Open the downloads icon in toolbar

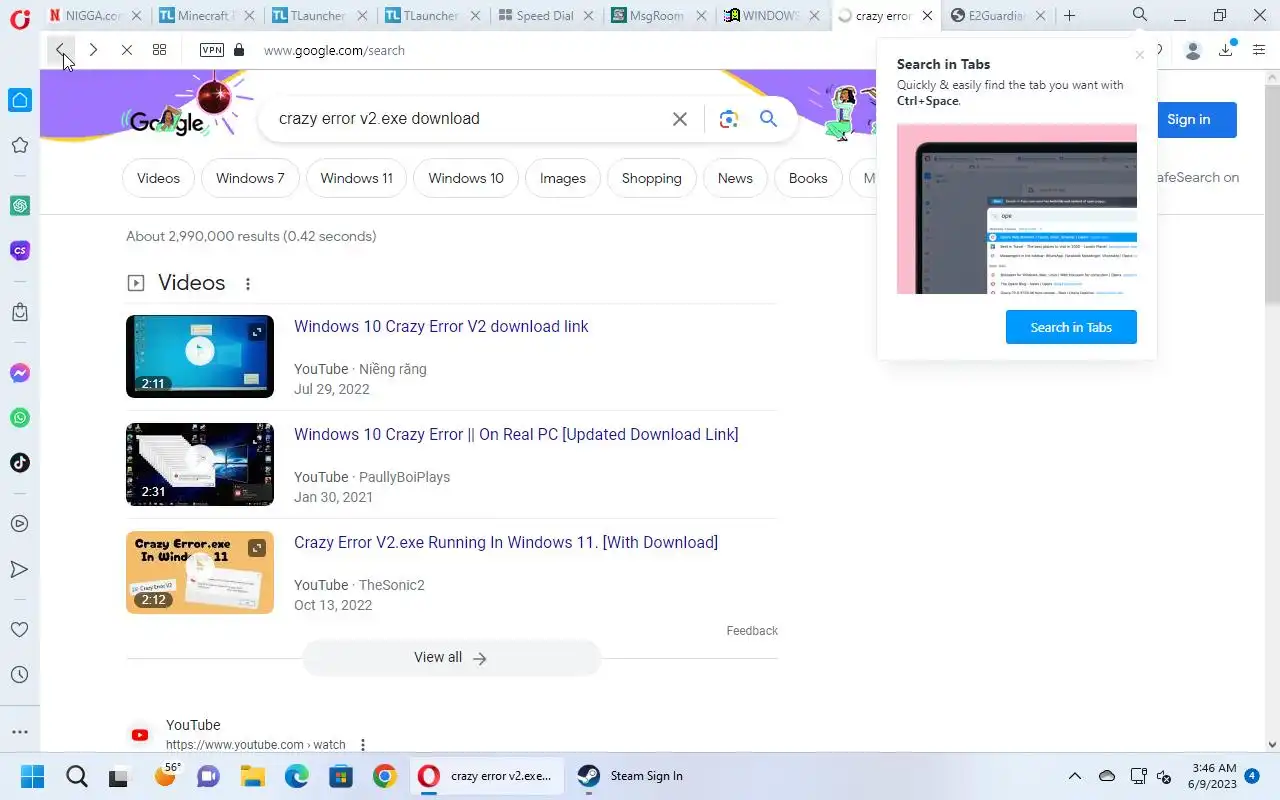tap(1226, 50)
